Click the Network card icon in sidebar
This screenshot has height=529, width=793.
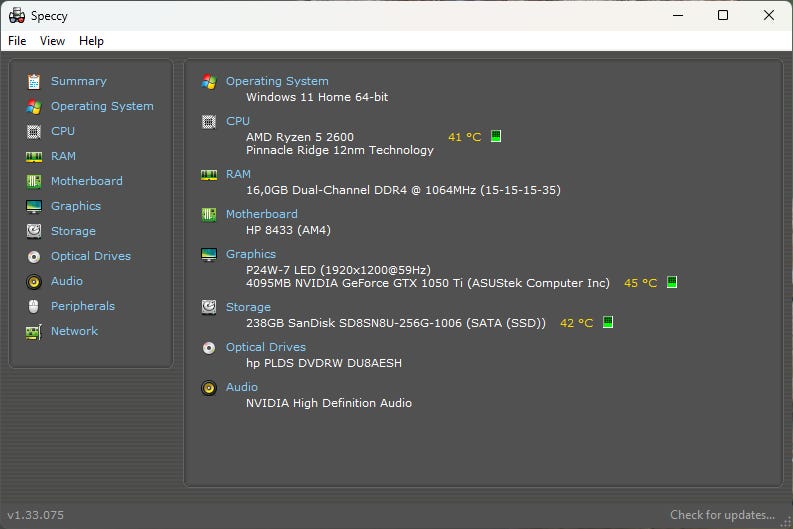pyautogui.click(x=34, y=332)
